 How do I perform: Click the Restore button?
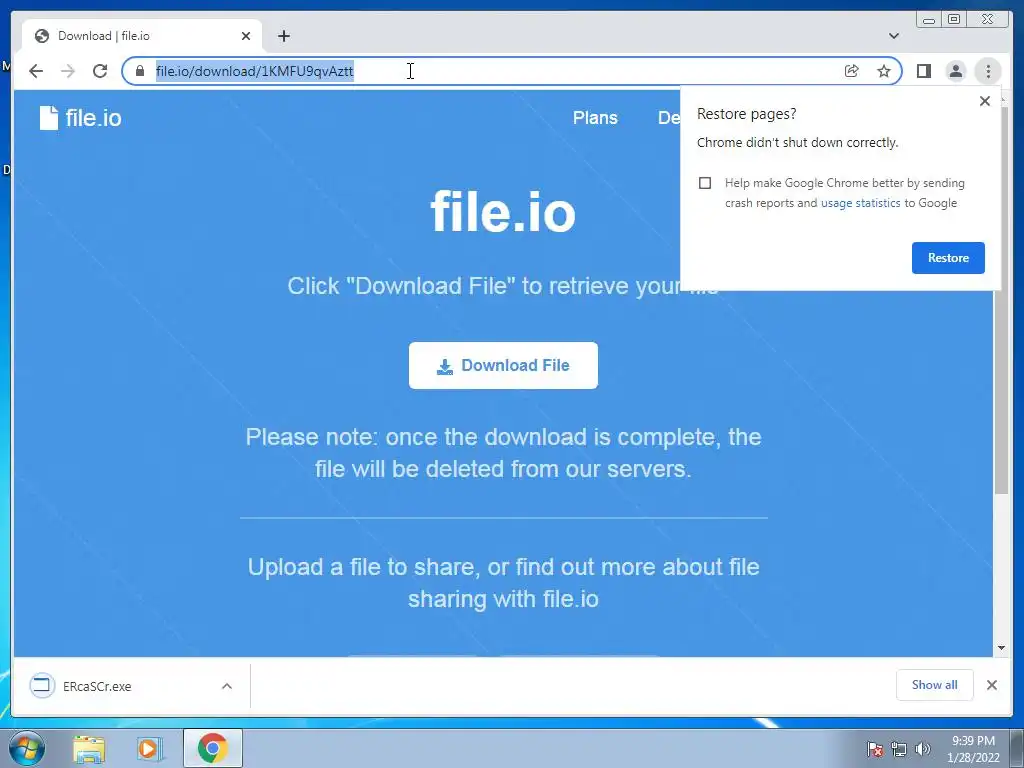948,257
